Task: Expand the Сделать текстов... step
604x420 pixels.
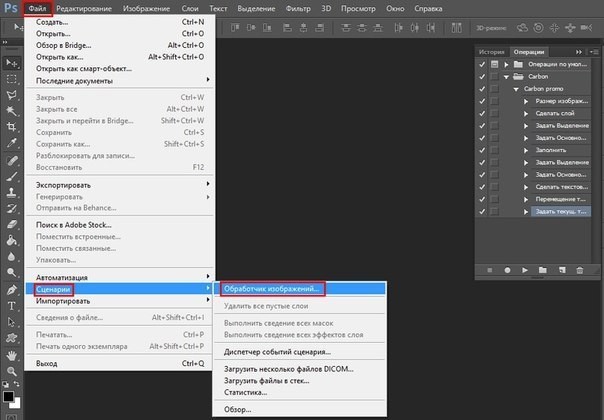Action: click(526, 187)
